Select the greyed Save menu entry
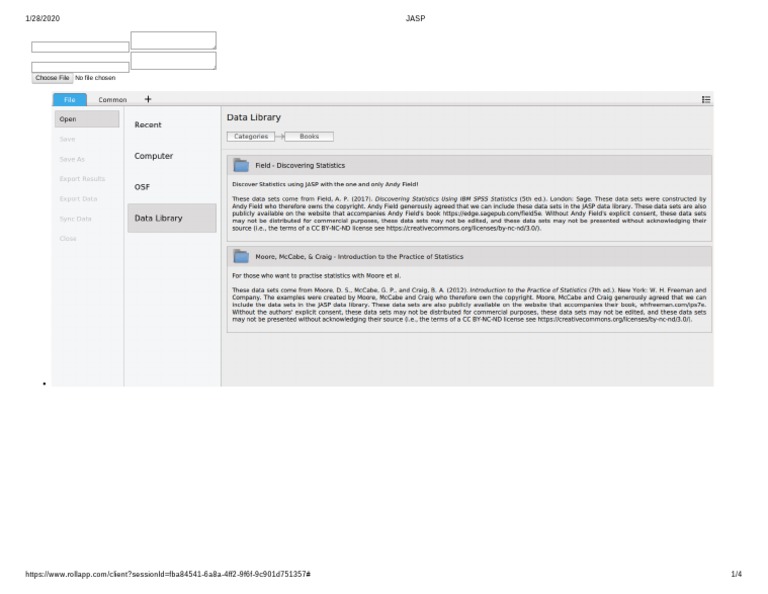 point(68,139)
